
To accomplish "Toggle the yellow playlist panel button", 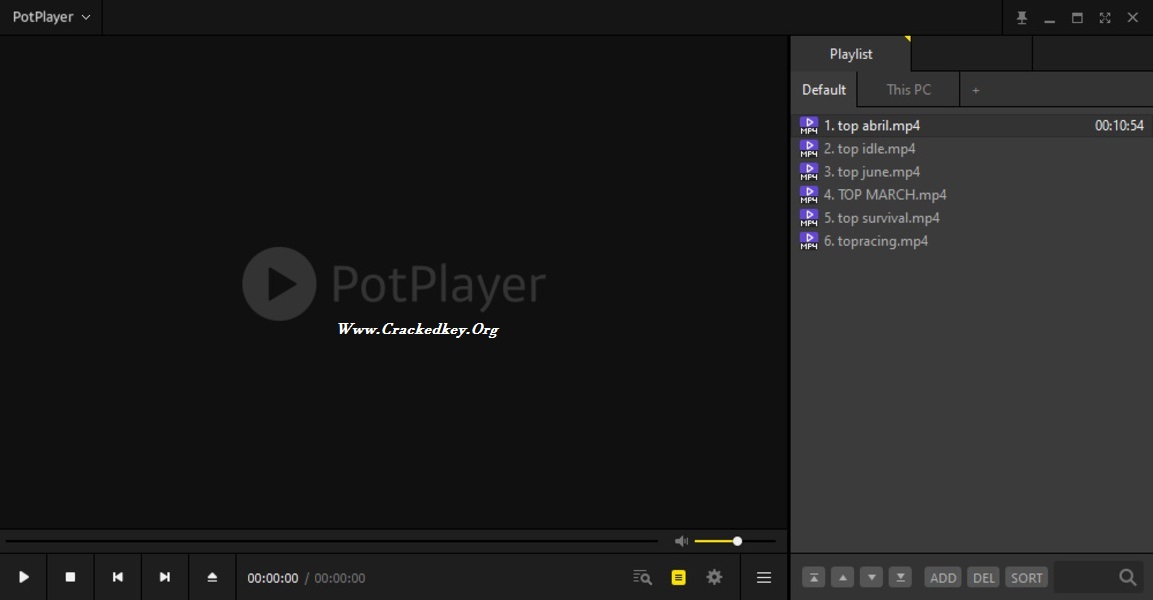I will 679,577.
